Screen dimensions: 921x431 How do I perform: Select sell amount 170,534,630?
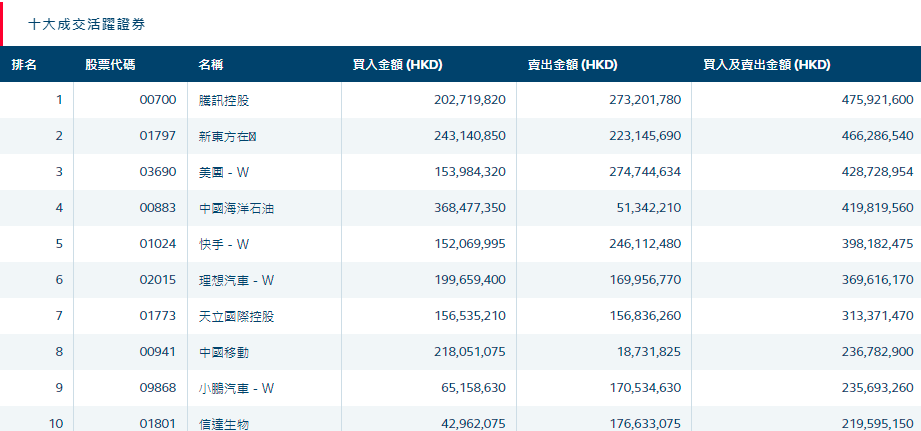coord(646,388)
